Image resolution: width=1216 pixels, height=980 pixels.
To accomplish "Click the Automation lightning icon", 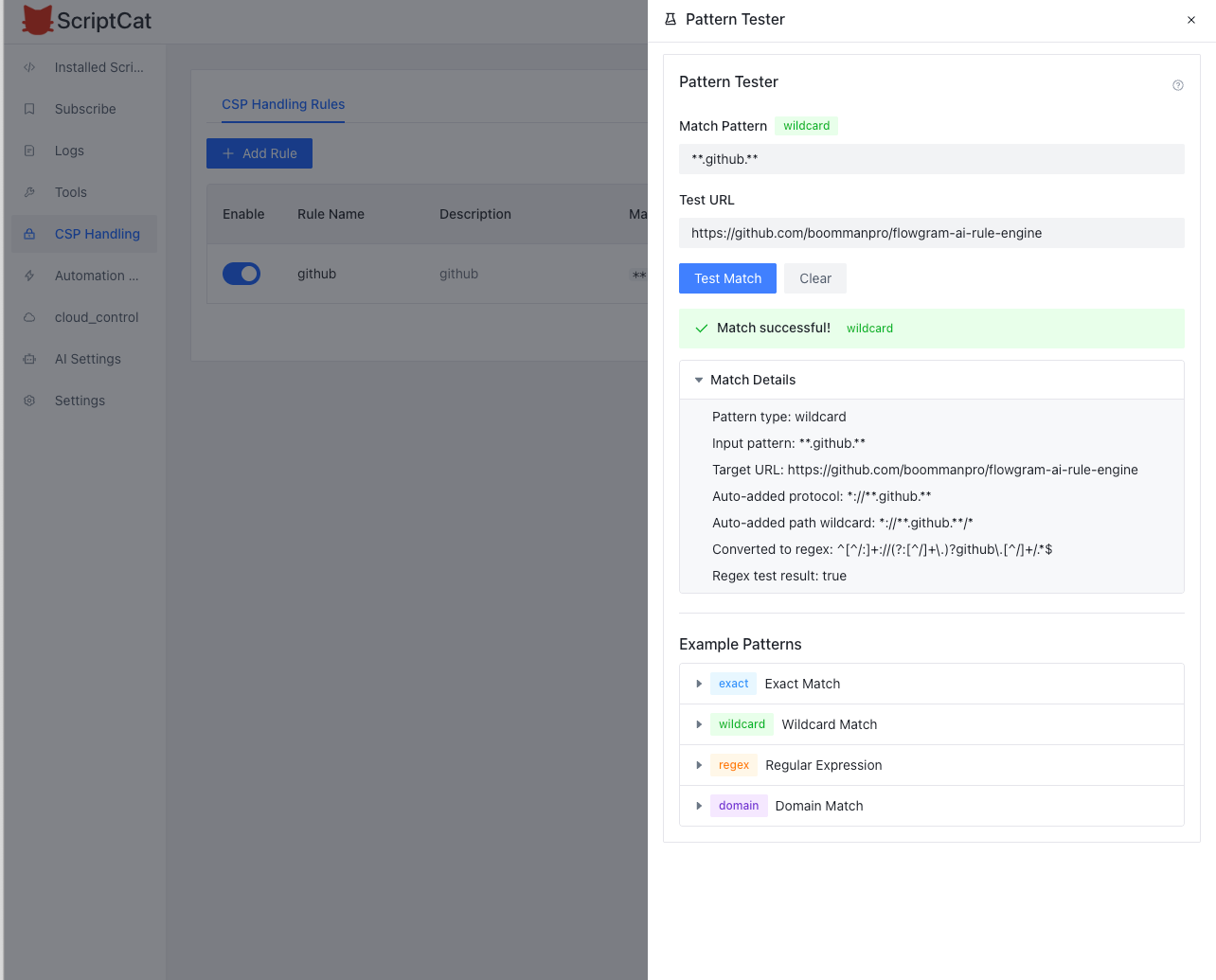I will 29,276.
